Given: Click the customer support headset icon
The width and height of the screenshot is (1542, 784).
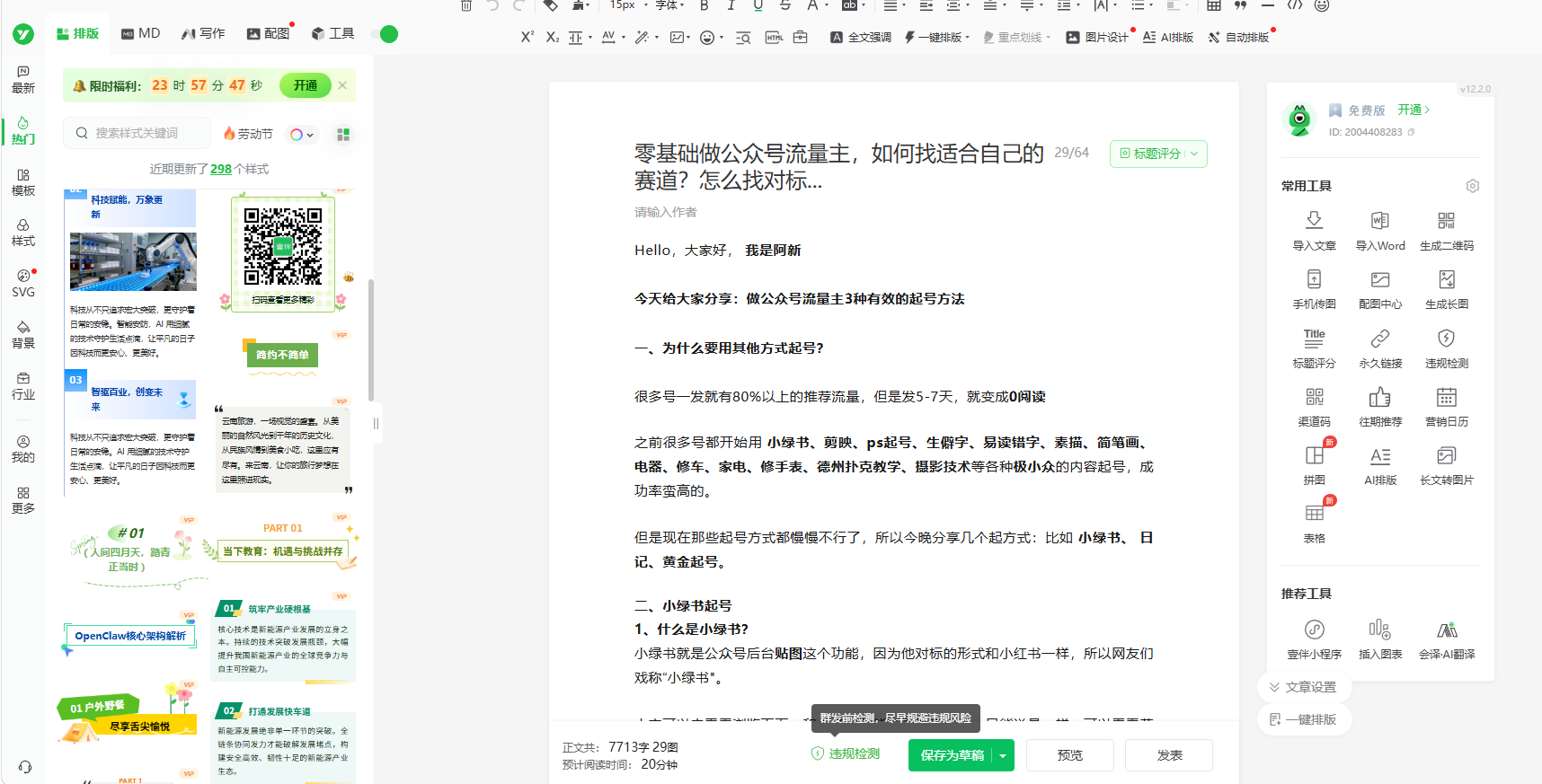Looking at the screenshot, I should (x=24, y=767).
